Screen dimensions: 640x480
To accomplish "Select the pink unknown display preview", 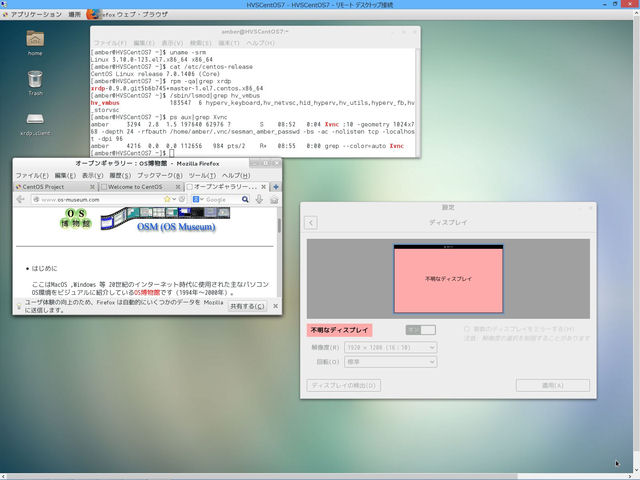I will click(x=448, y=279).
